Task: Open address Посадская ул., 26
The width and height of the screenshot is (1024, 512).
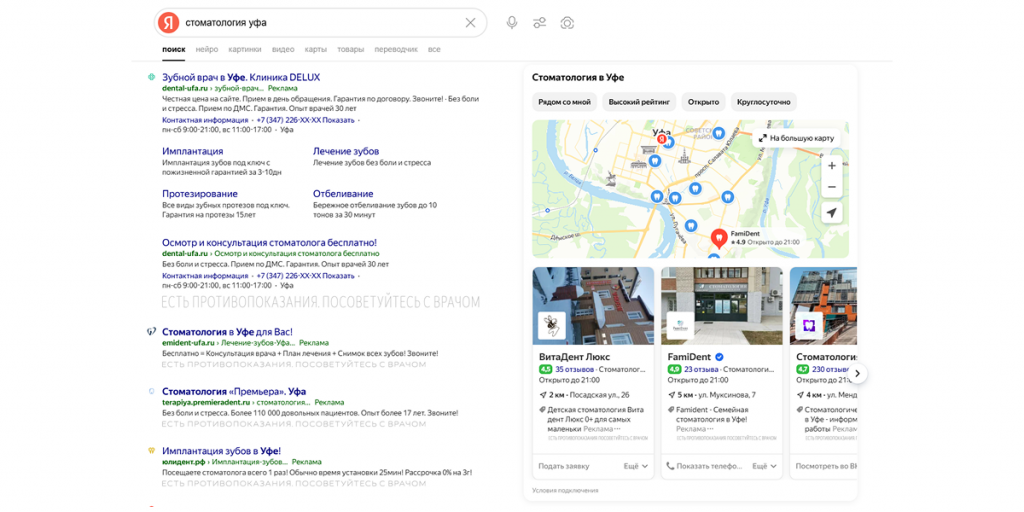Action: pyautogui.click(x=600, y=395)
